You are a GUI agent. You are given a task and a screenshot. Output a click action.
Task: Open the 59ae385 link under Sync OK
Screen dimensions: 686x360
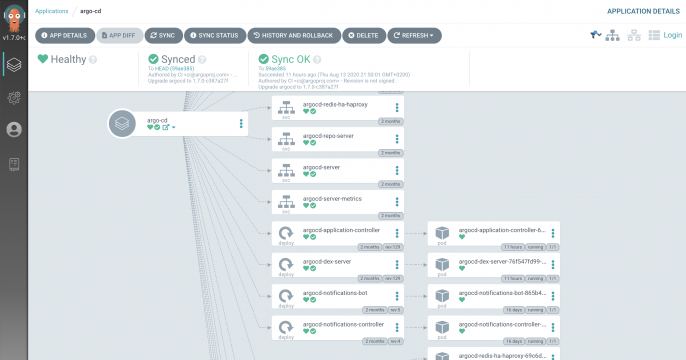pos(276,69)
